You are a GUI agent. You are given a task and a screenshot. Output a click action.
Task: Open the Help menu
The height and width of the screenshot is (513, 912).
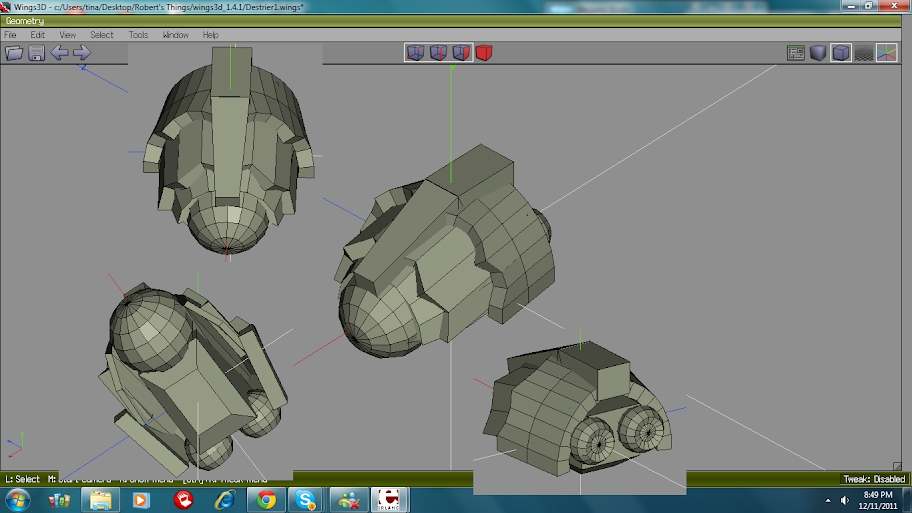[211, 35]
